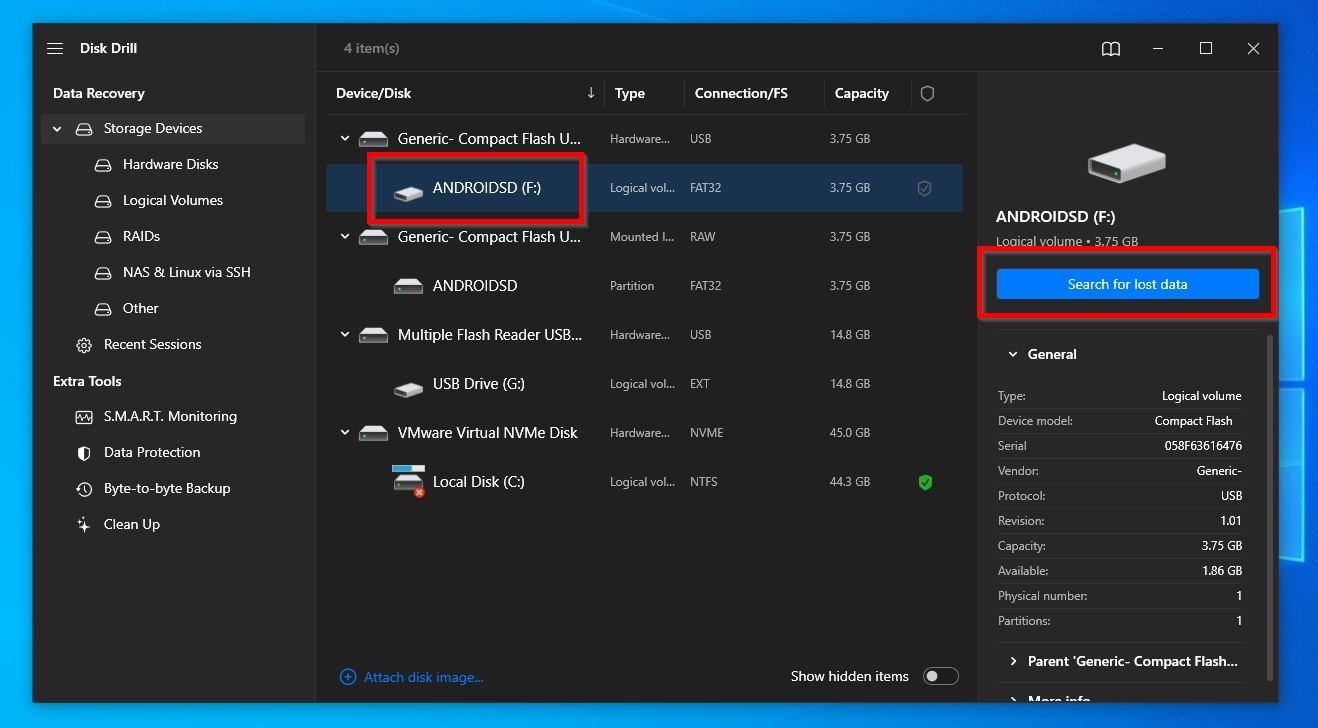Click the Local Disk (C:) drive icon

point(408,481)
